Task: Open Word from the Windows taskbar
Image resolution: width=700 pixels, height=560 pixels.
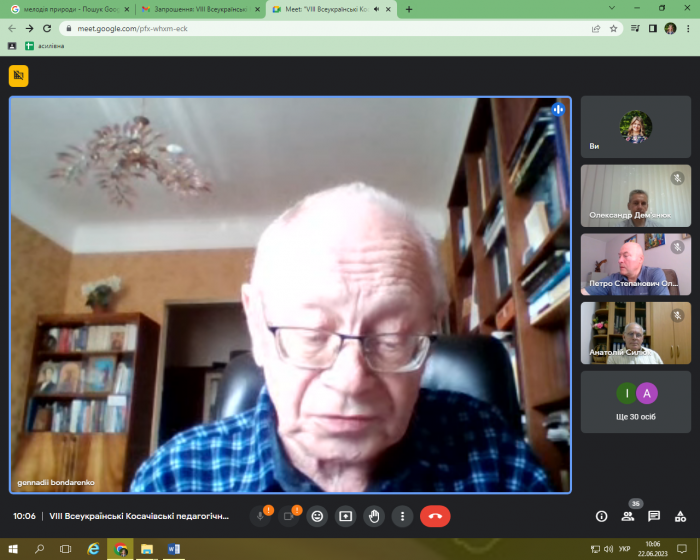Action: coord(173,549)
